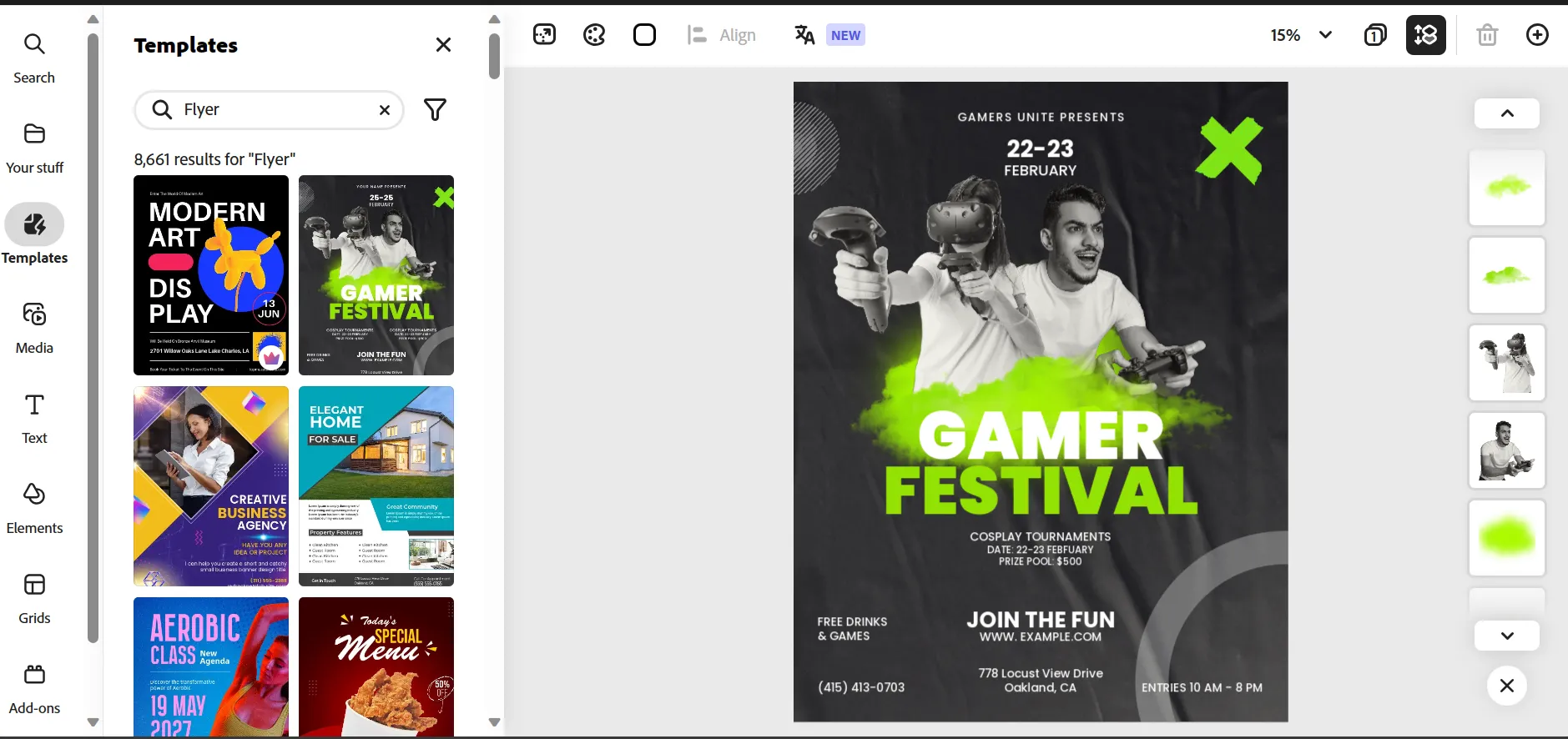
Task: Click the GAMER title text on canvas
Action: [x=1041, y=436]
